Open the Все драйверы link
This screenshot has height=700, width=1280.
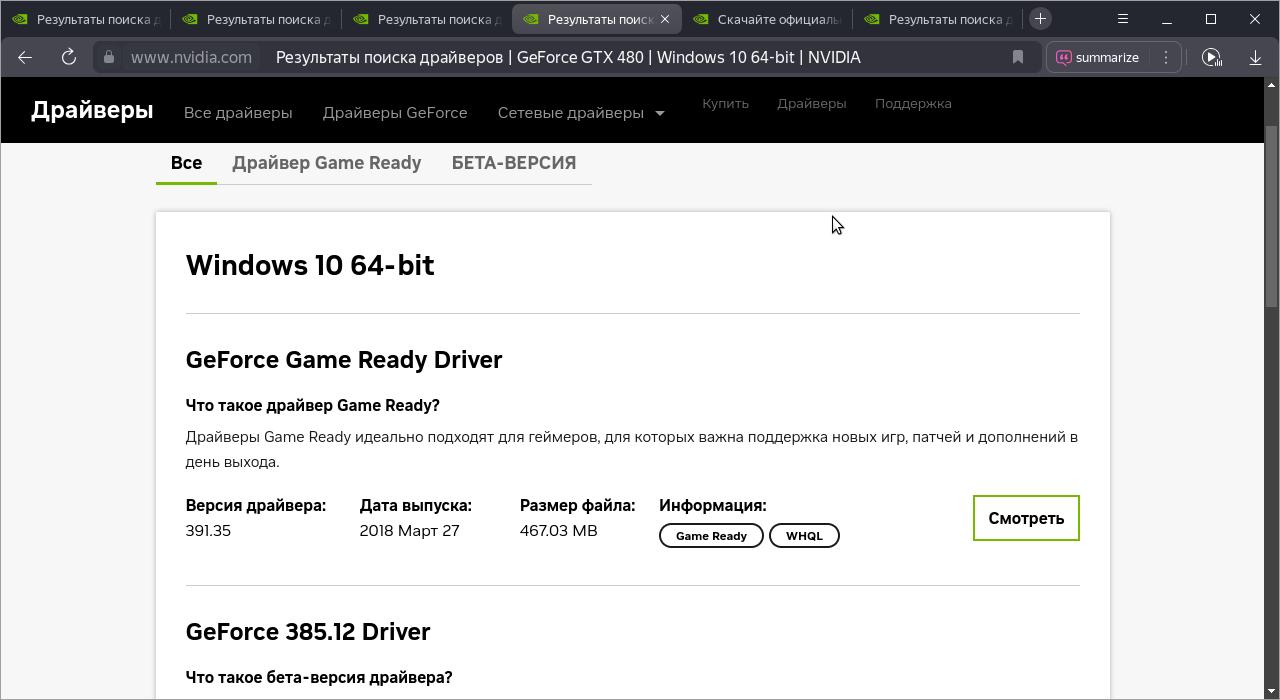[x=238, y=113]
